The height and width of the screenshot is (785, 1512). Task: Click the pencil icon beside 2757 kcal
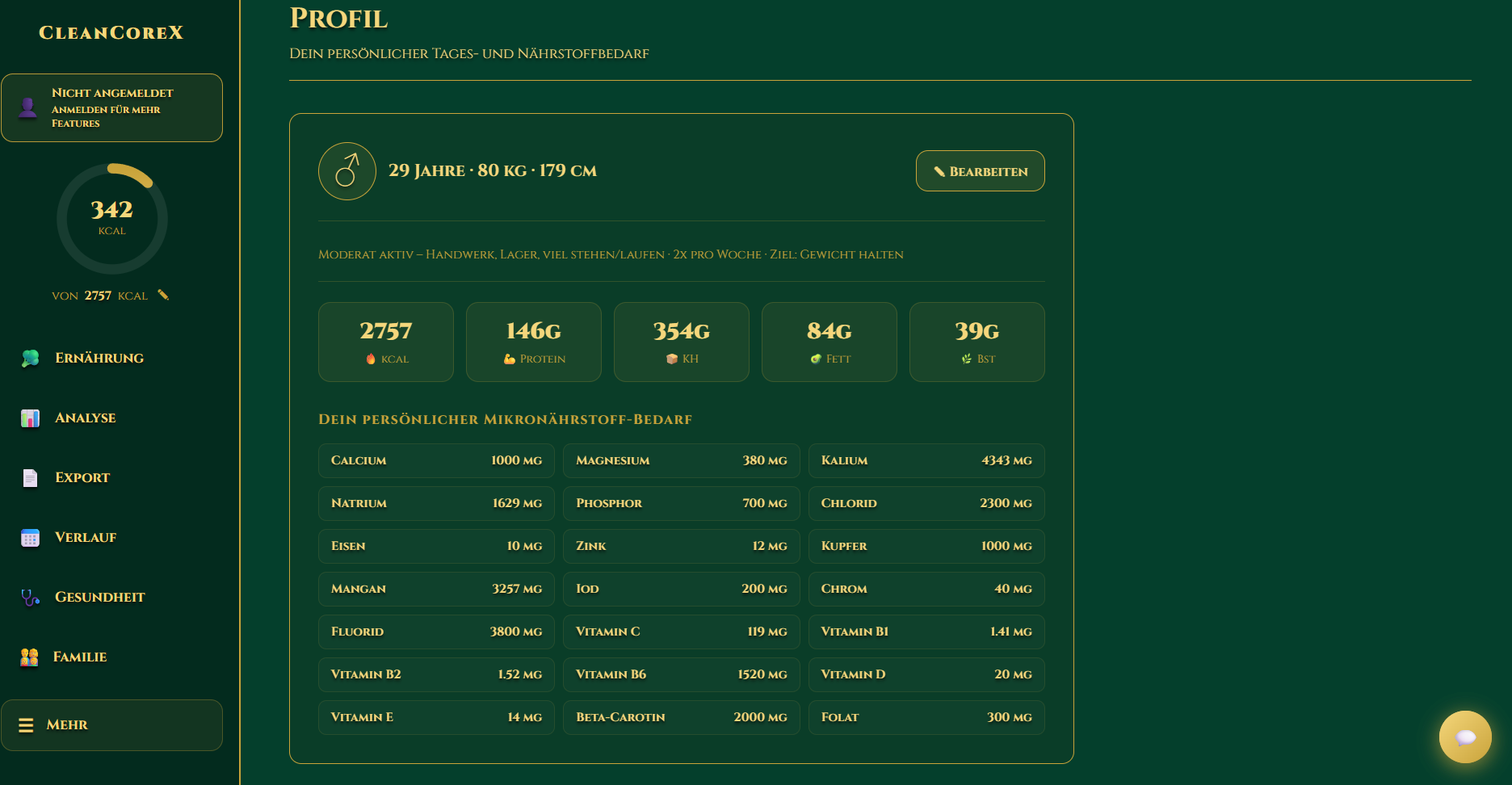[x=163, y=295]
